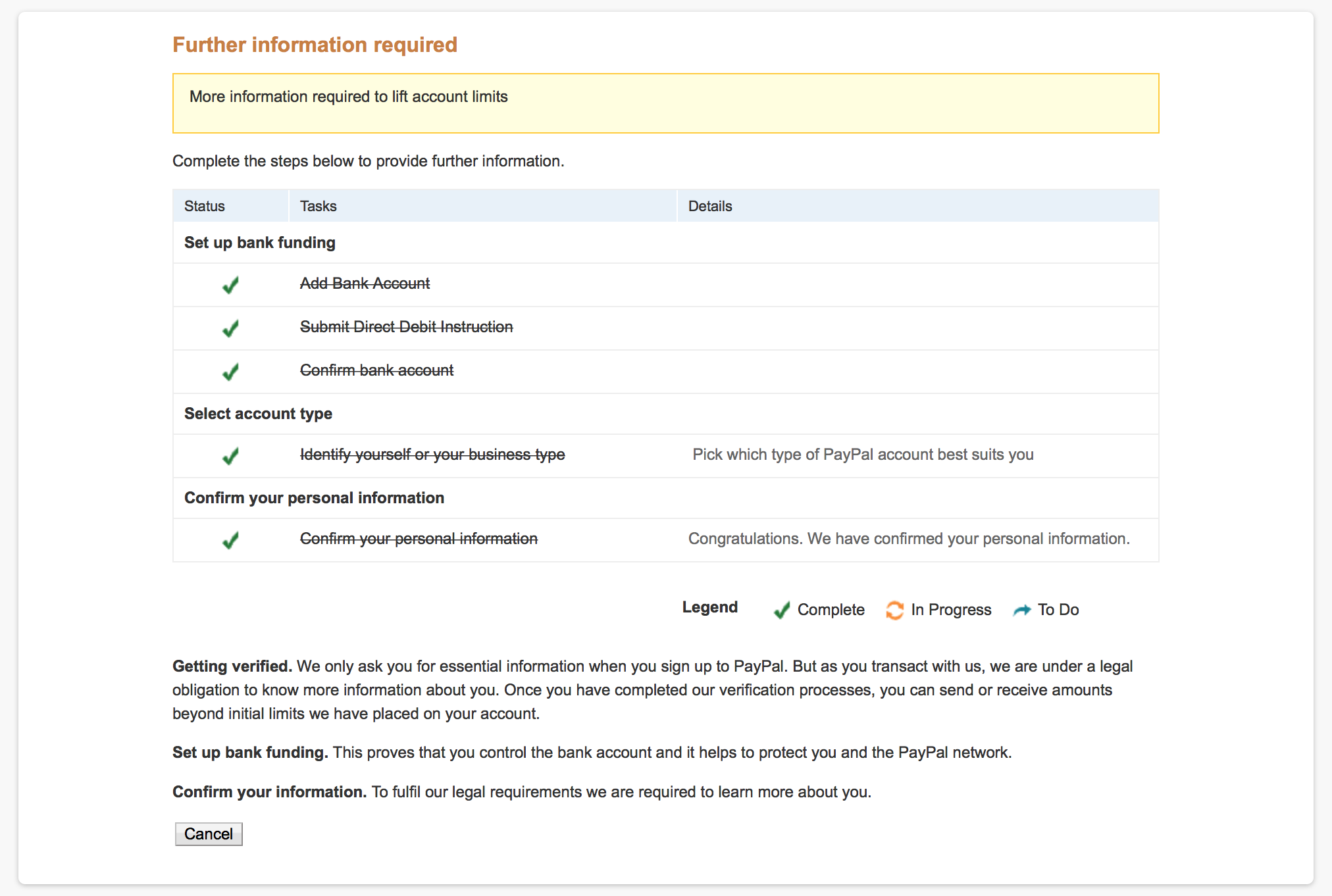This screenshot has width=1332, height=896.
Task: Click the Set up bank funding section heading
Action: click(x=260, y=243)
